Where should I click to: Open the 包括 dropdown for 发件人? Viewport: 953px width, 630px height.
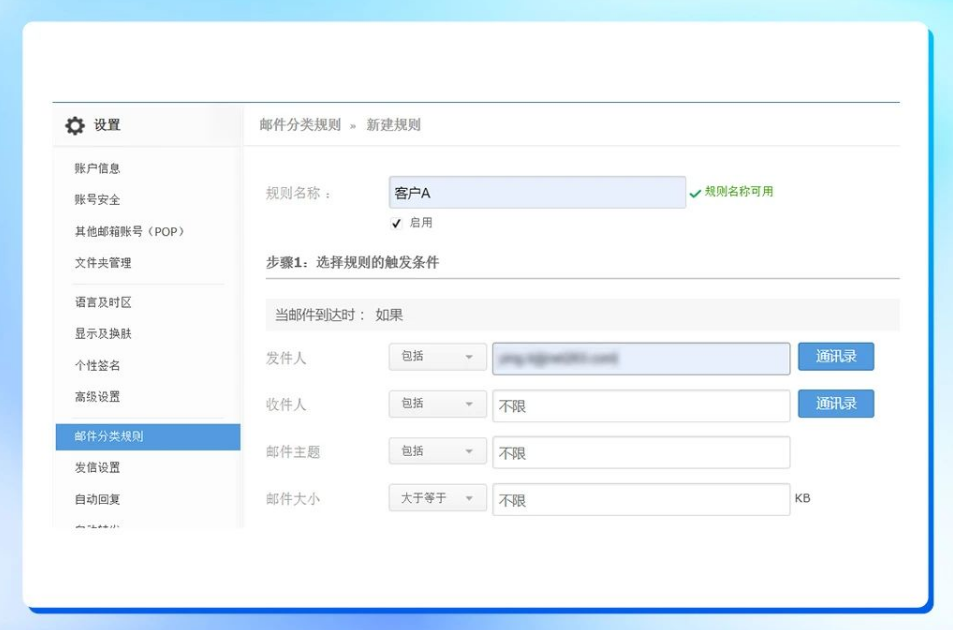pyautogui.click(x=437, y=356)
